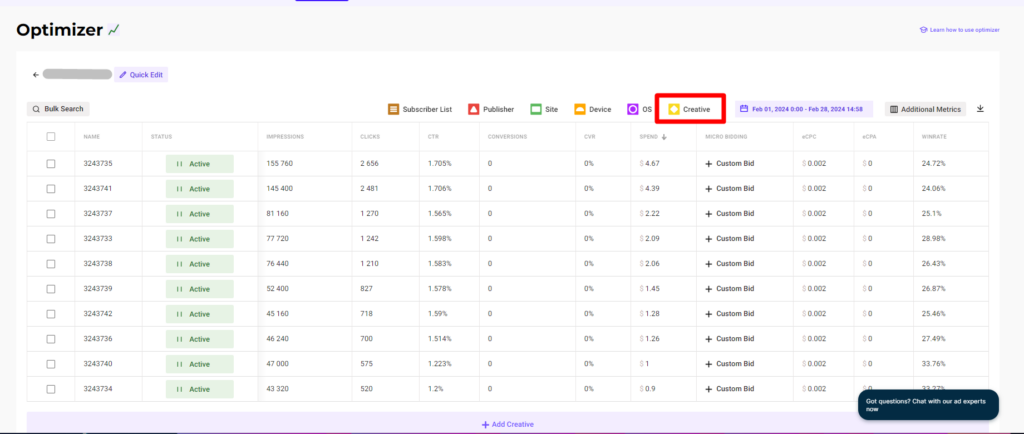Add Custom Bid for creative 3243738
The height and width of the screenshot is (434, 1024).
pos(729,264)
